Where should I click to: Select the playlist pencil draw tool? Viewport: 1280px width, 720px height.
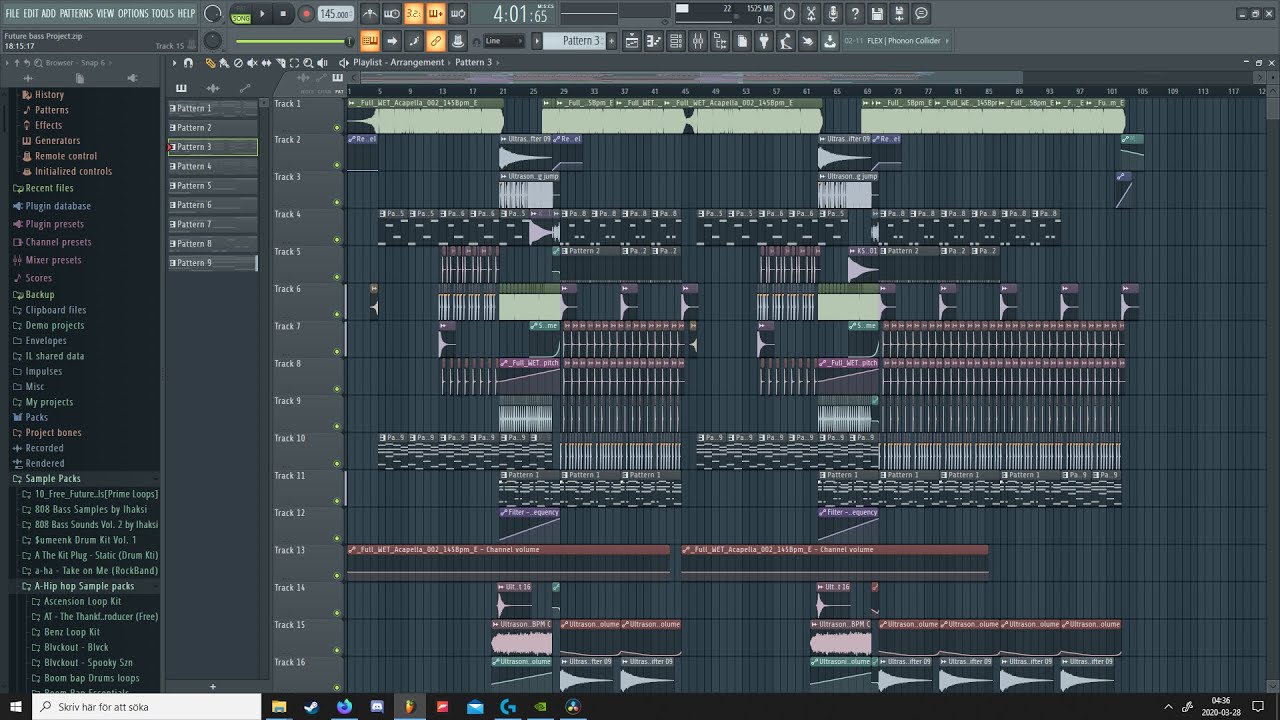pos(211,63)
